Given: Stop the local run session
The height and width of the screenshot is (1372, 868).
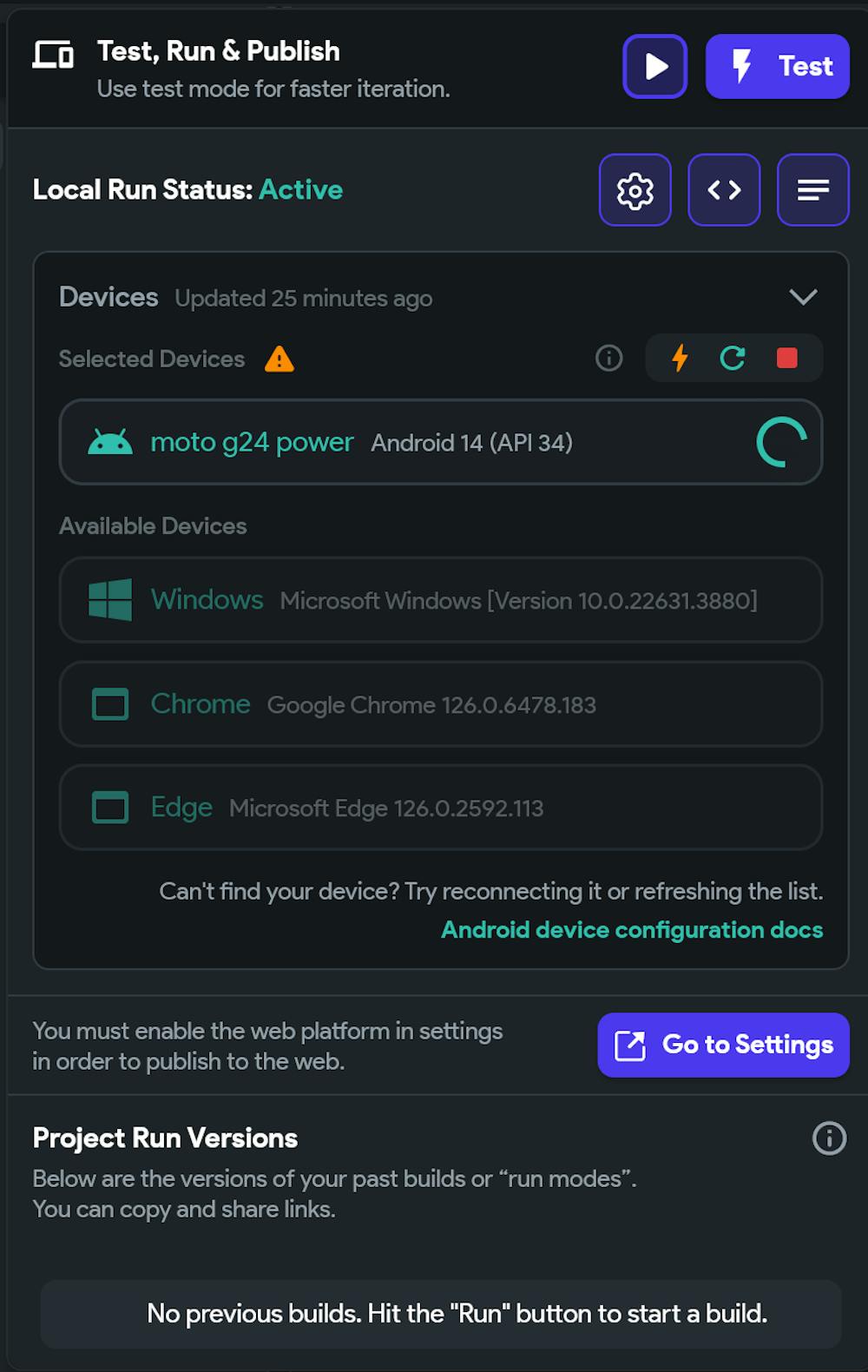Looking at the screenshot, I should [x=787, y=358].
